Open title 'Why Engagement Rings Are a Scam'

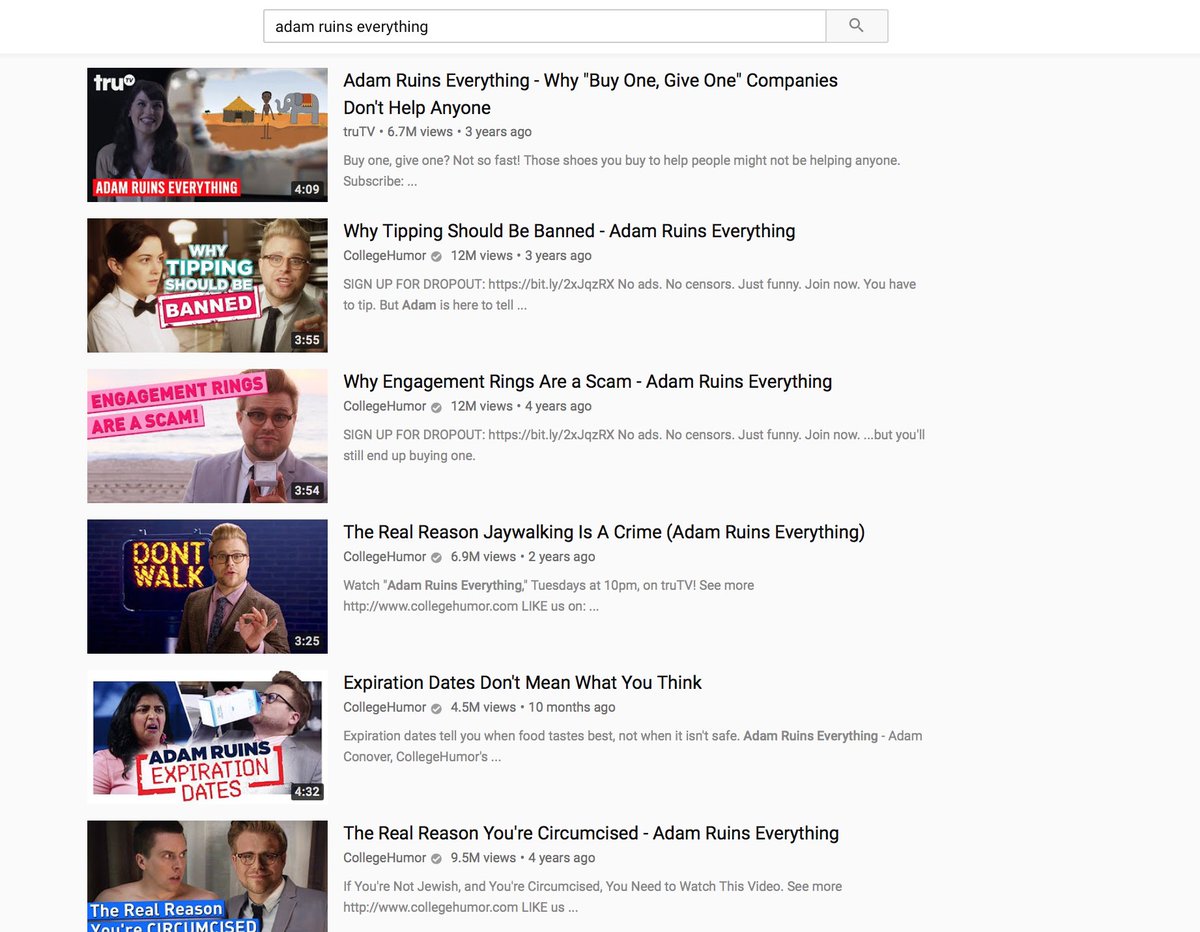[587, 382]
